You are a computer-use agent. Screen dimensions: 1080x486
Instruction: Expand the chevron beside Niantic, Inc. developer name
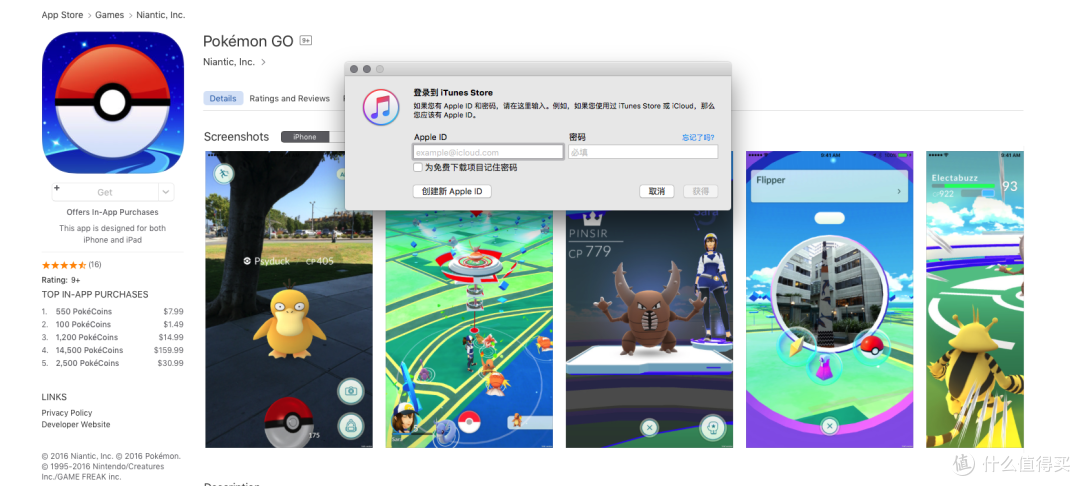tap(263, 62)
